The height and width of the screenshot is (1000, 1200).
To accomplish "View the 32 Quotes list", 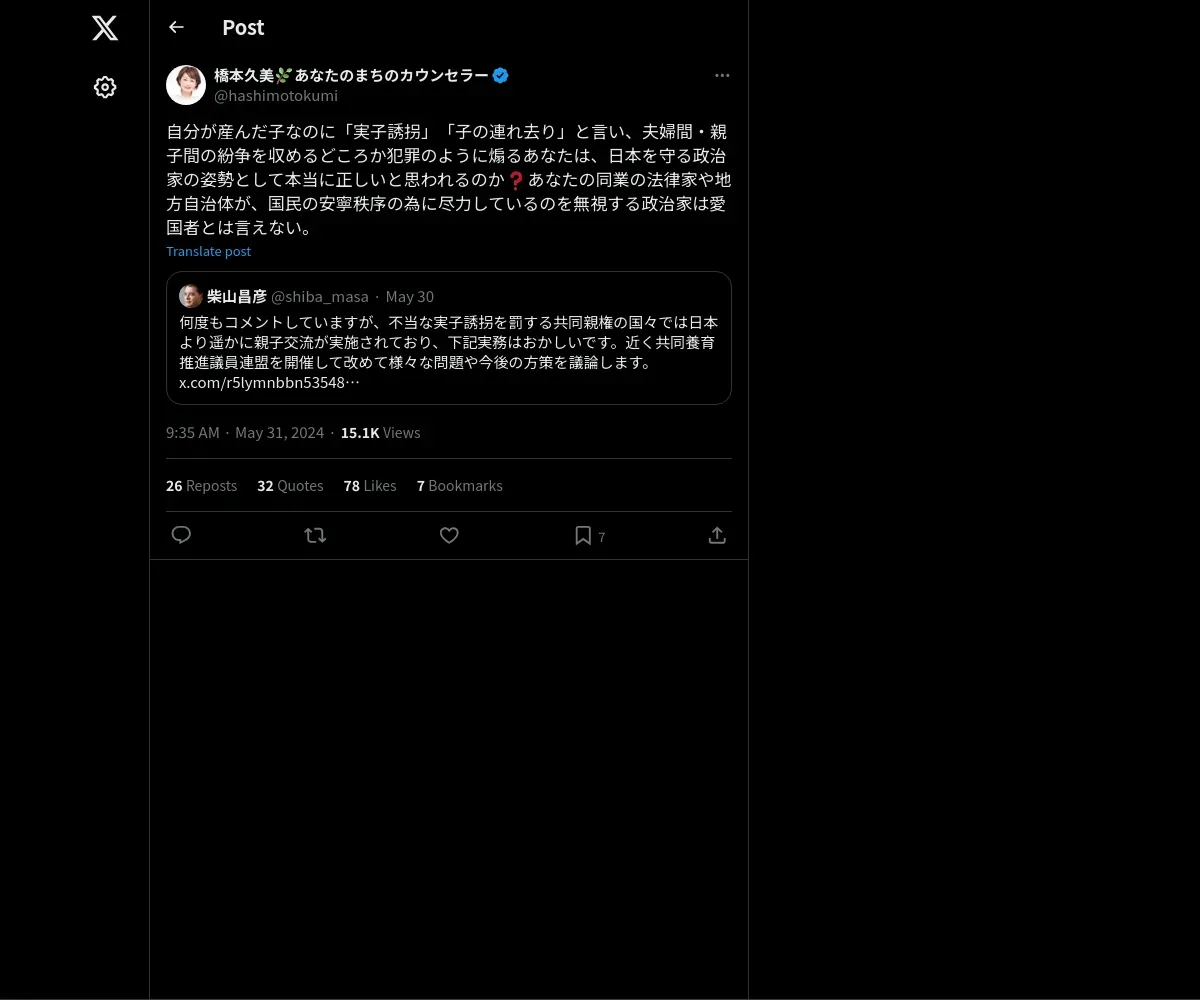I will click(290, 485).
